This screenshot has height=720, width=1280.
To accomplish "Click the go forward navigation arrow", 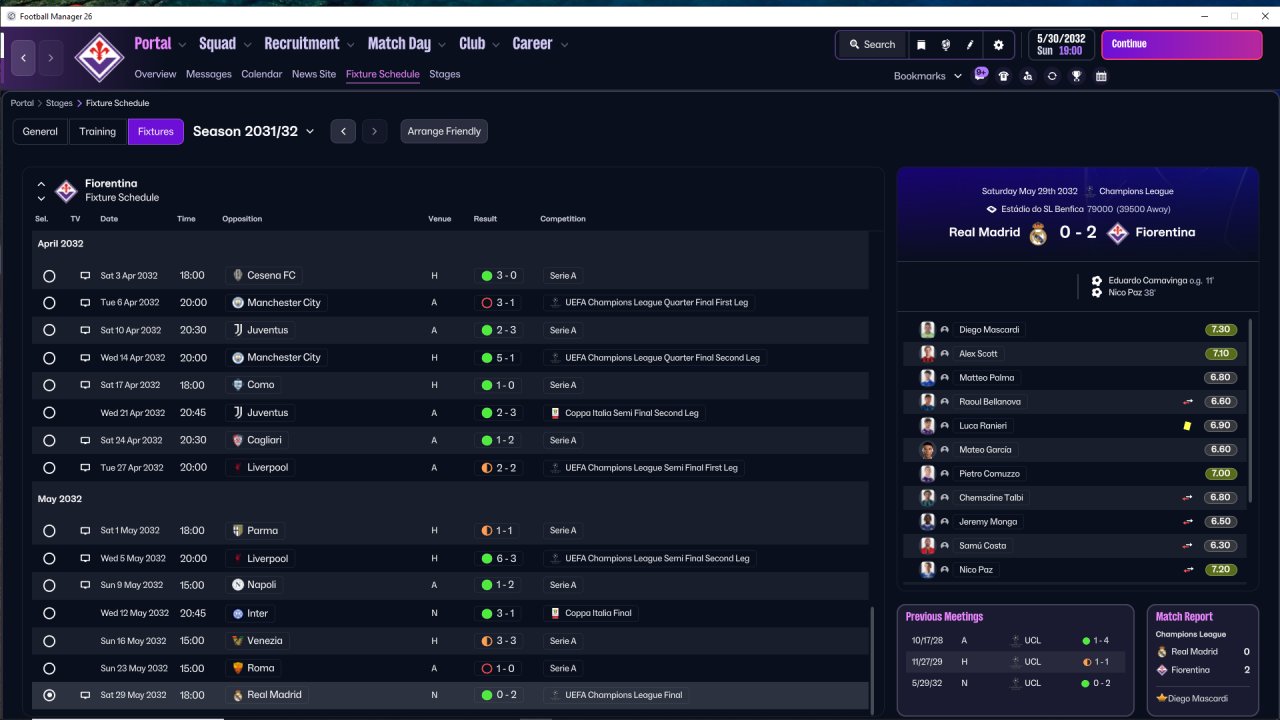I will pyautogui.click(x=51, y=58).
